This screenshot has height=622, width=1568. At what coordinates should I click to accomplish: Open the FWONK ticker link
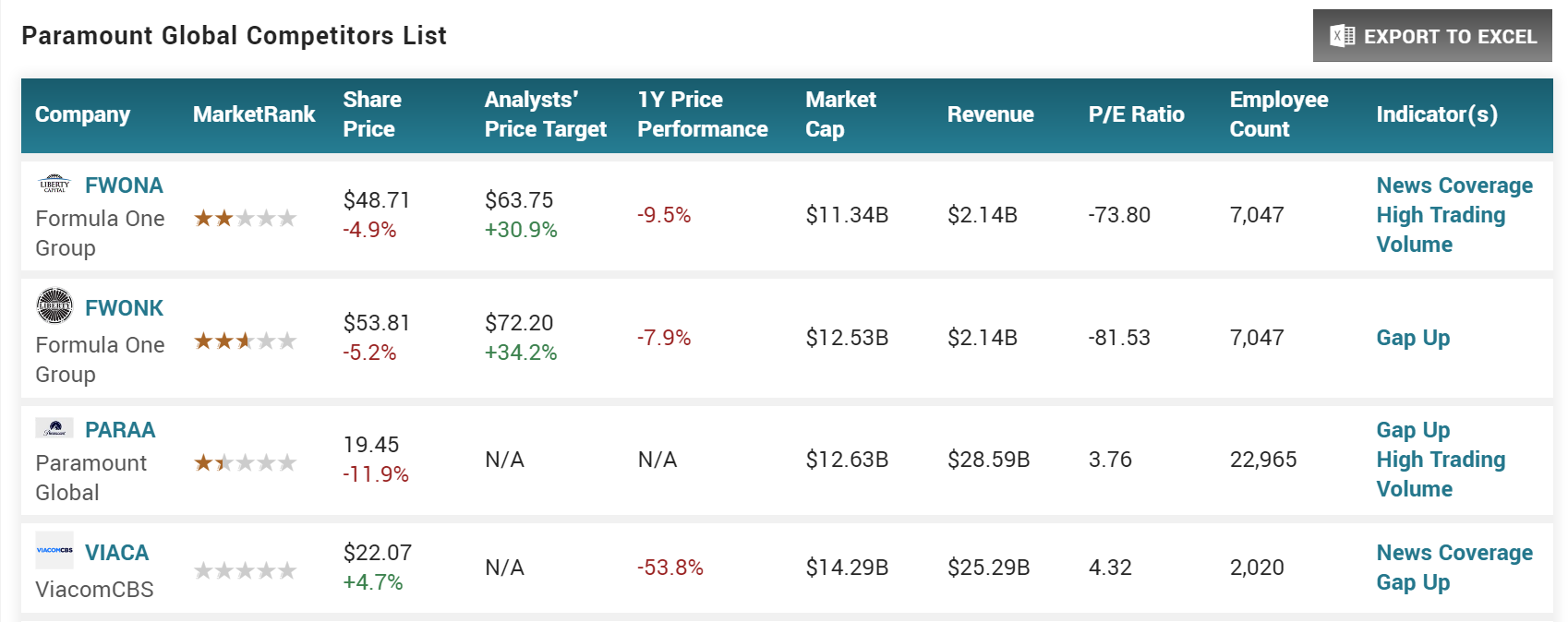(x=124, y=308)
